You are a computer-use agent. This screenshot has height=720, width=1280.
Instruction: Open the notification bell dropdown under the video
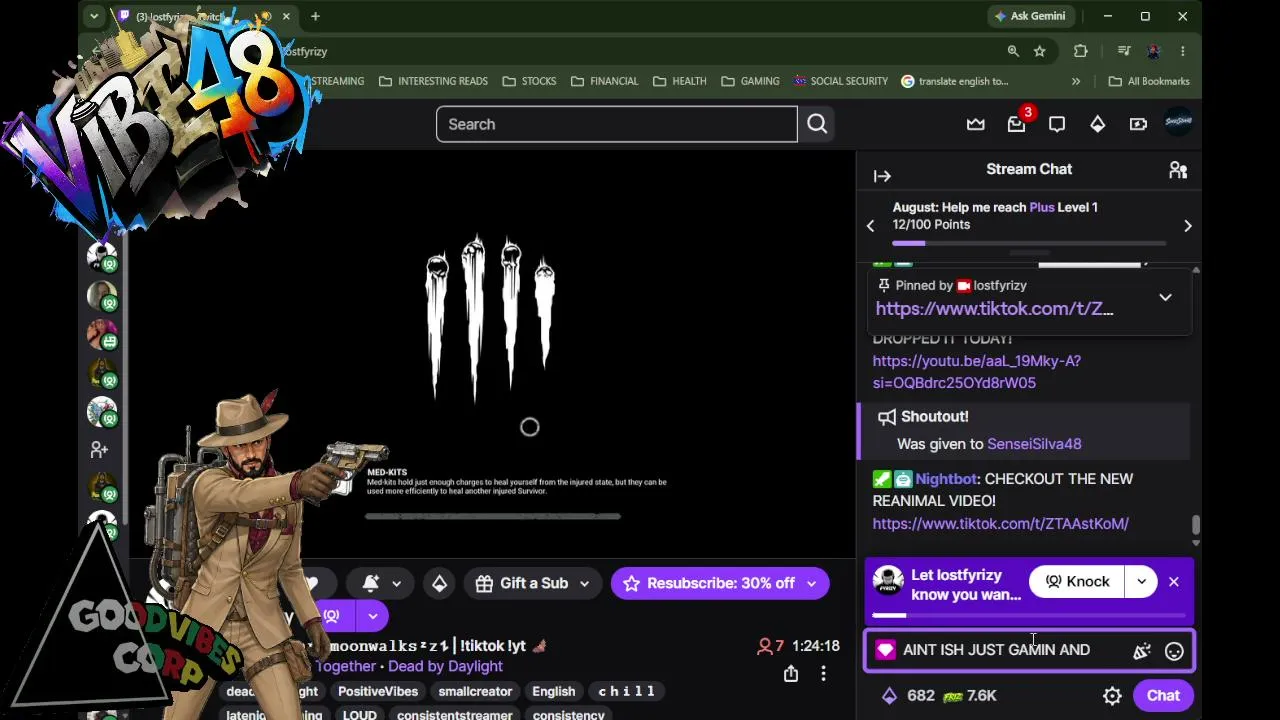[382, 583]
